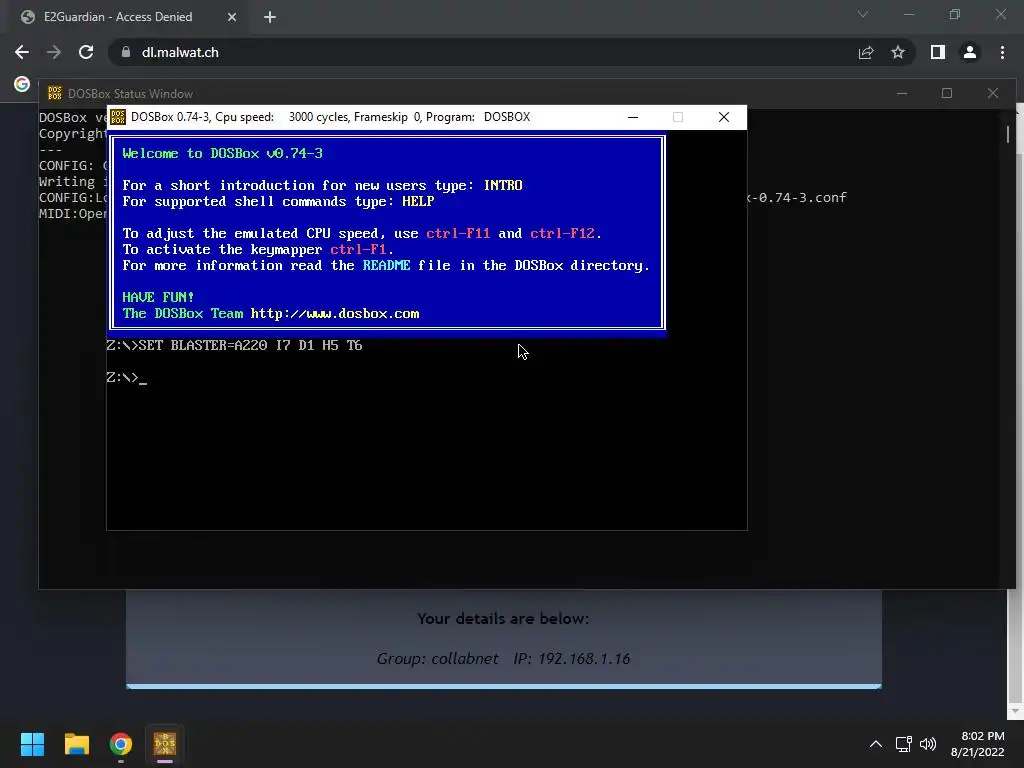Open a new Chrome tab

[x=270, y=17]
